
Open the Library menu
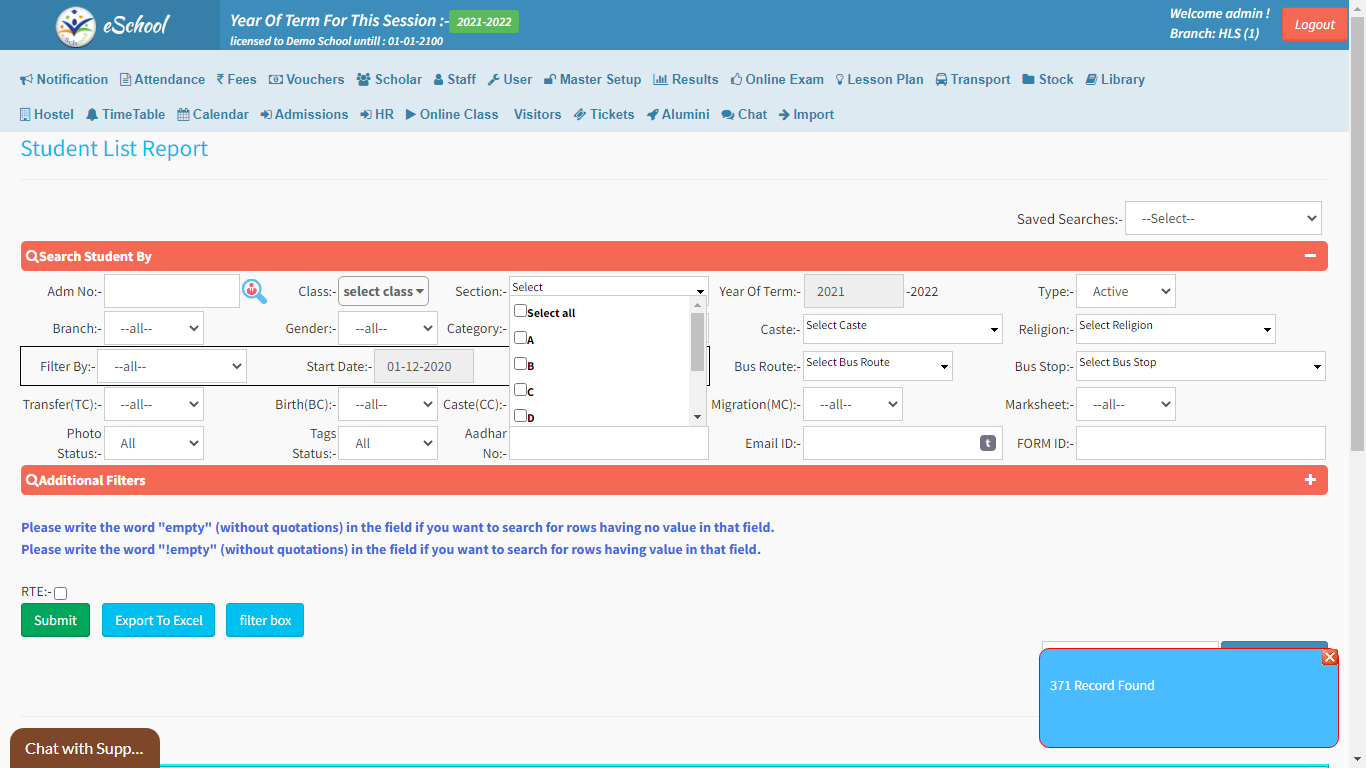pyautogui.click(x=1114, y=80)
